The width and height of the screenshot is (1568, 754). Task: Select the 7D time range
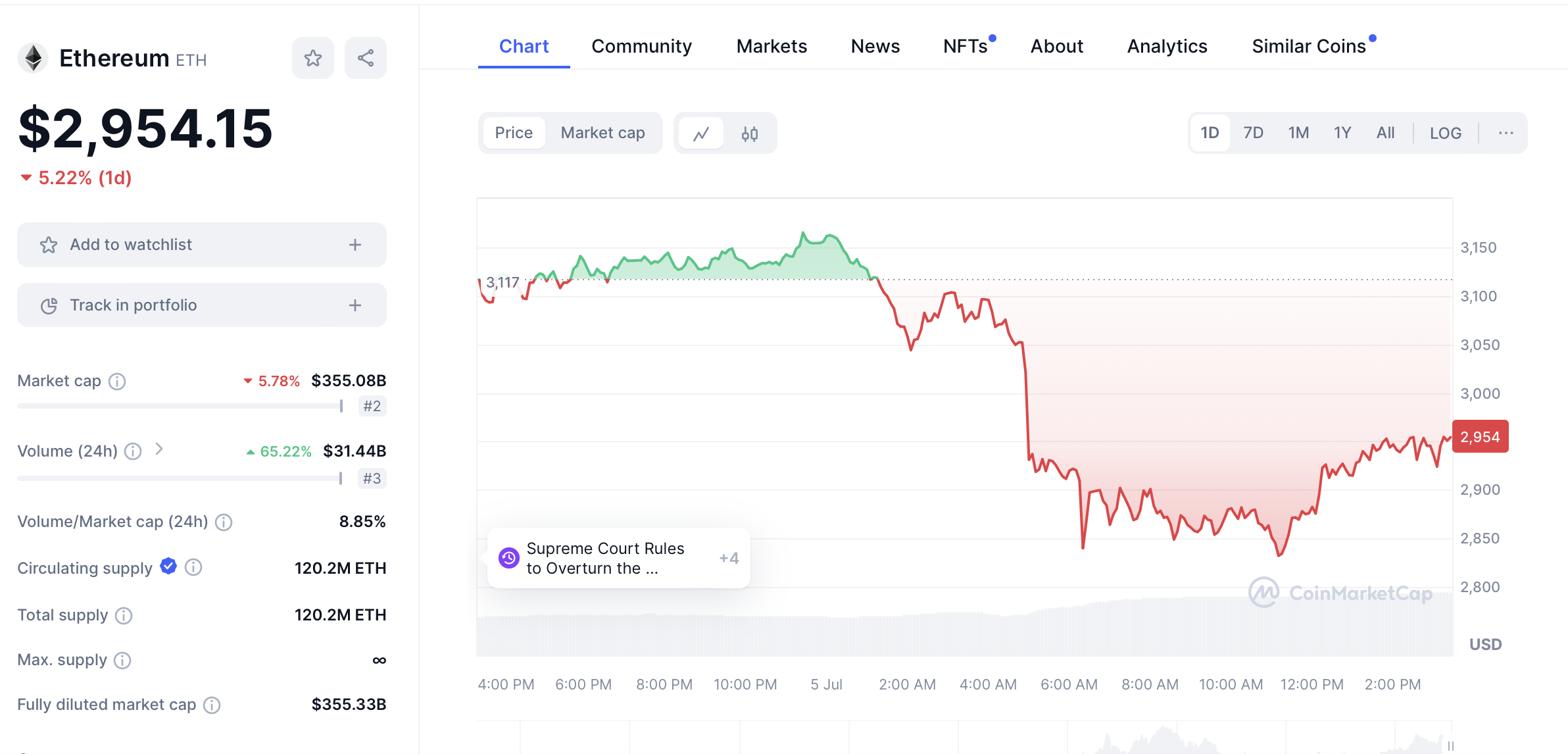(x=1253, y=133)
